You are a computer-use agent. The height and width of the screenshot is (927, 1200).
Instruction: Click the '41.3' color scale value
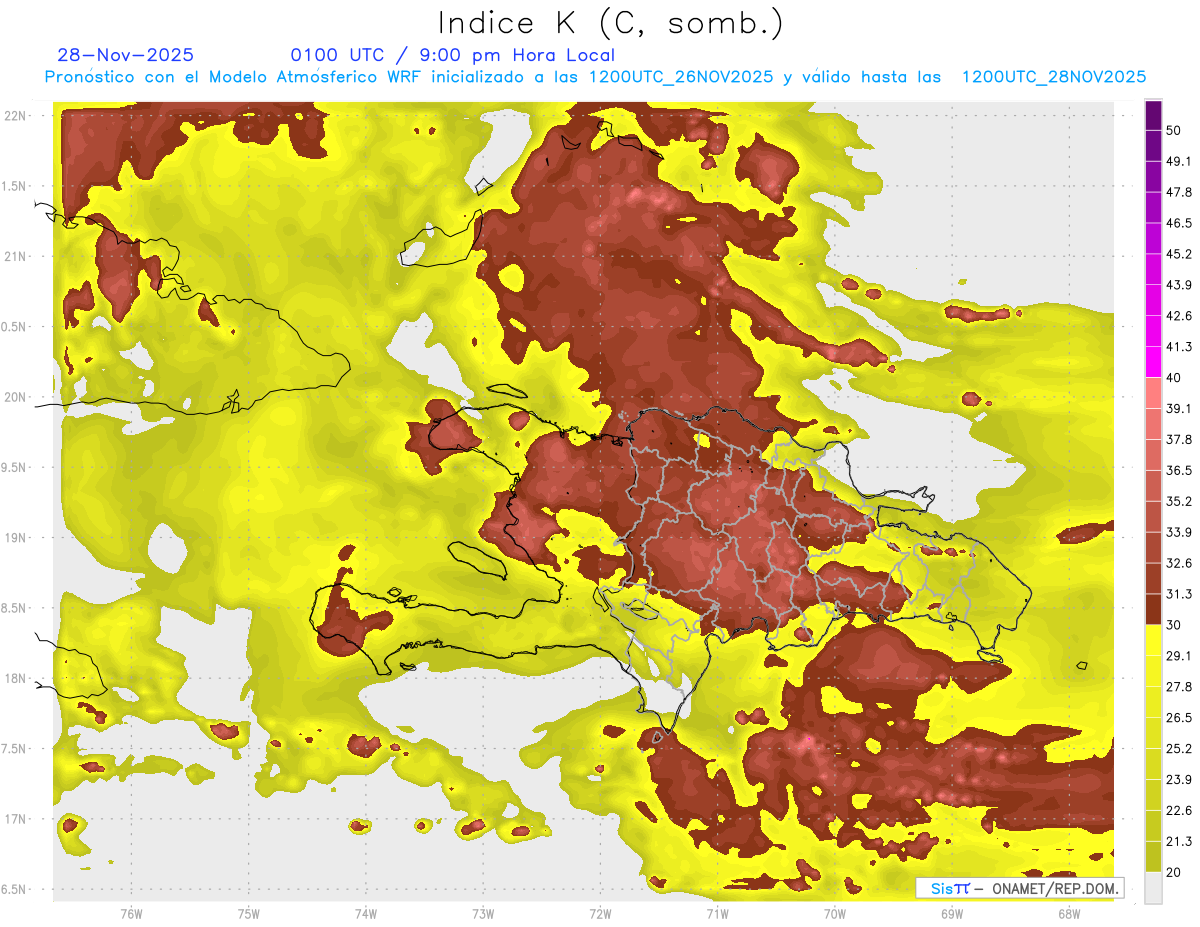(1179, 347)
